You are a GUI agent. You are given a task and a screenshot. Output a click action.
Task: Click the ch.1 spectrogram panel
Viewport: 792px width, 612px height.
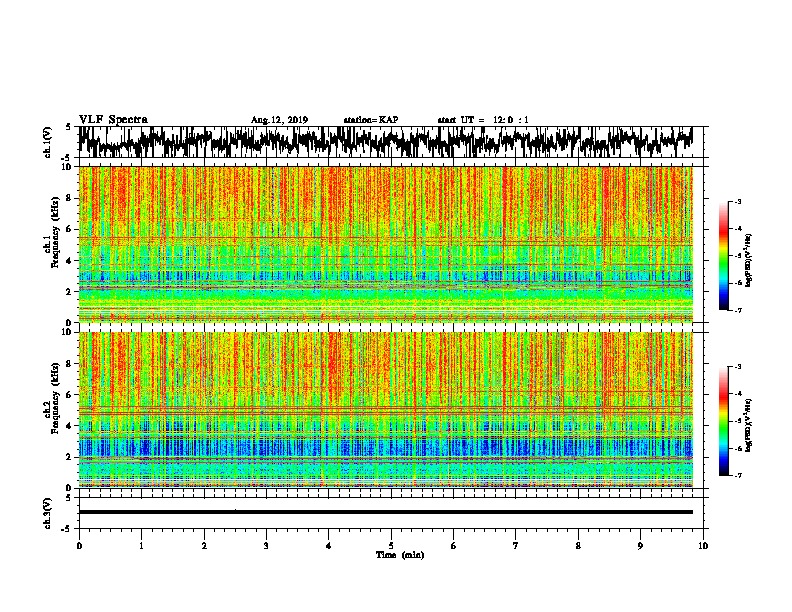385,244
